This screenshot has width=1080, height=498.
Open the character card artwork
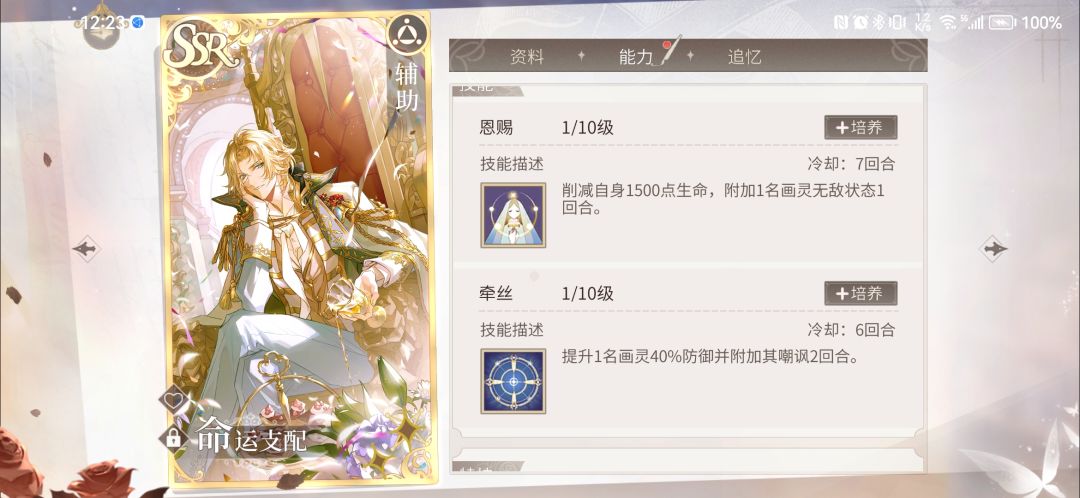tap(296, 249)
